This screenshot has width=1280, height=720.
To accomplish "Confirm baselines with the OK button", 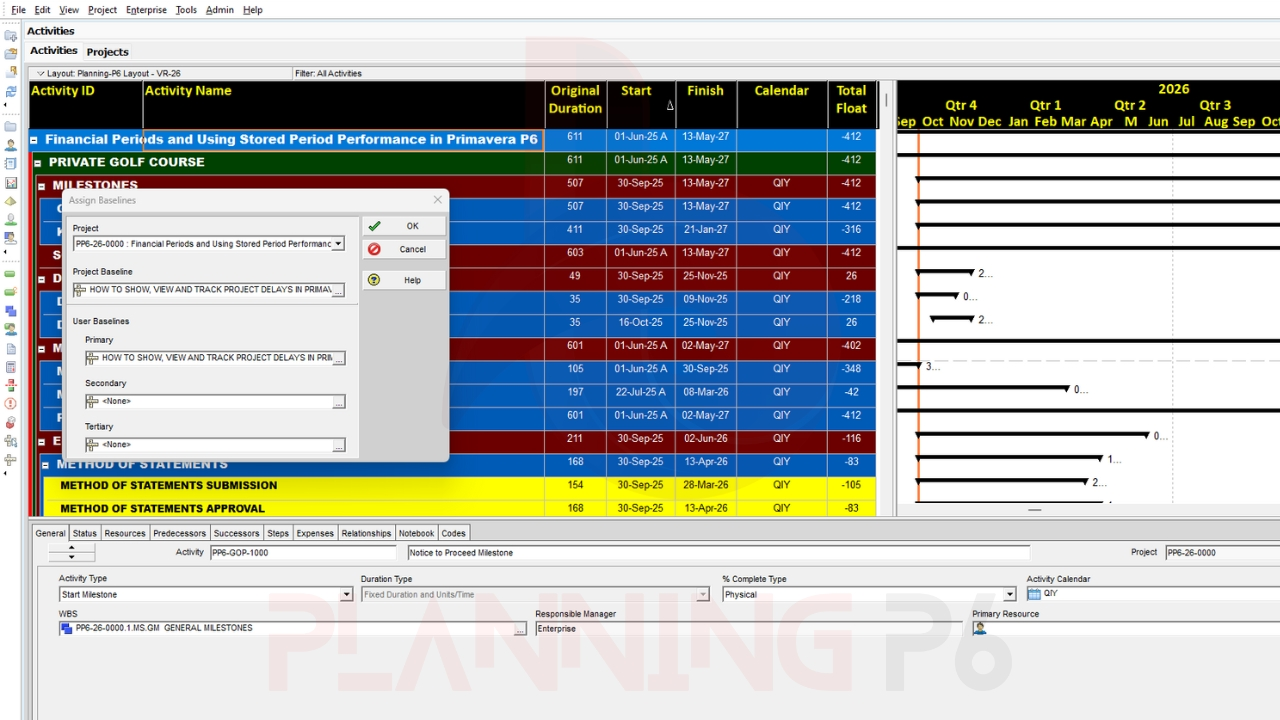I will 403,226.
